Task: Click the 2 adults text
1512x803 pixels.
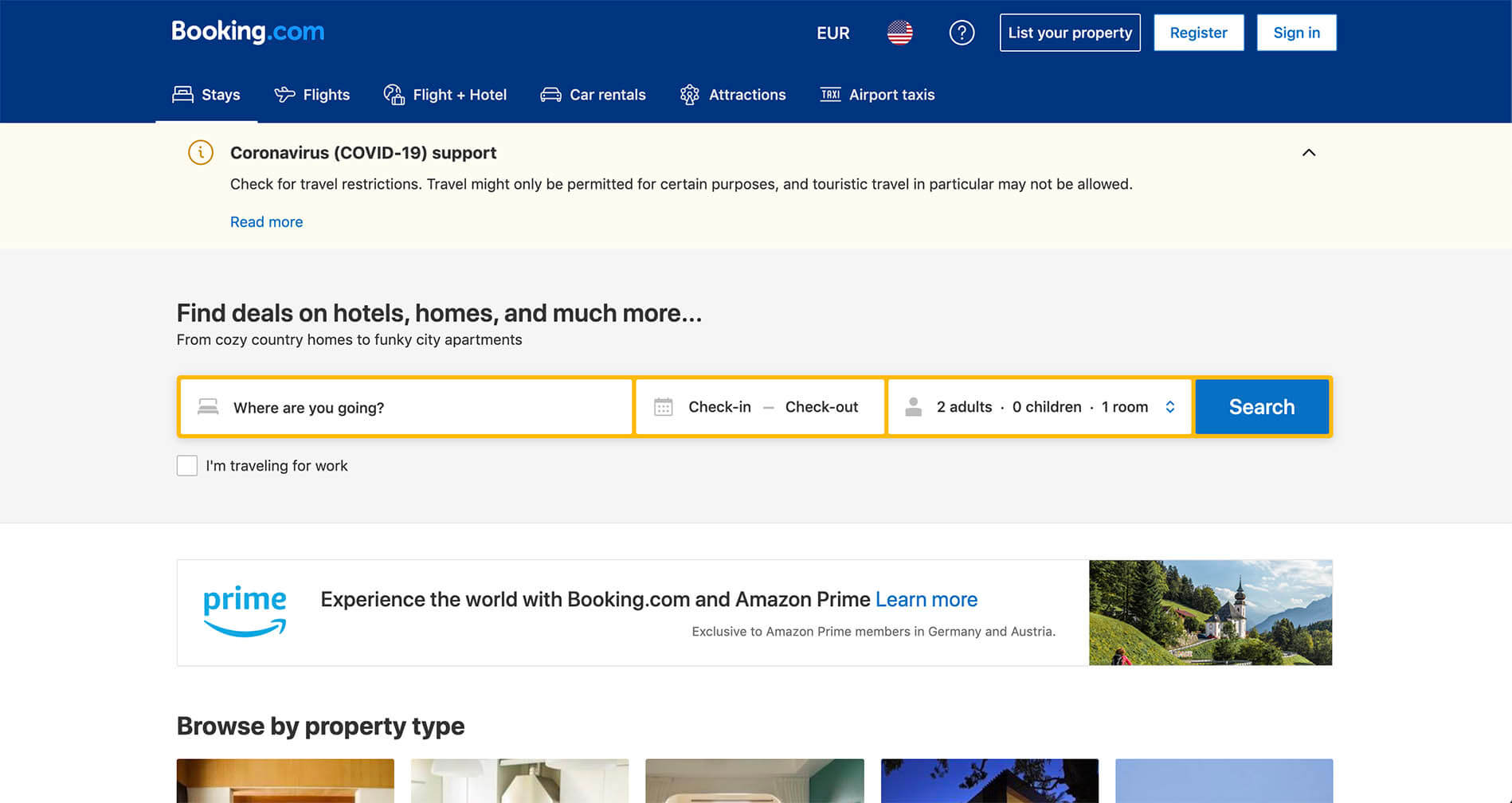Action: pos(964,407)
